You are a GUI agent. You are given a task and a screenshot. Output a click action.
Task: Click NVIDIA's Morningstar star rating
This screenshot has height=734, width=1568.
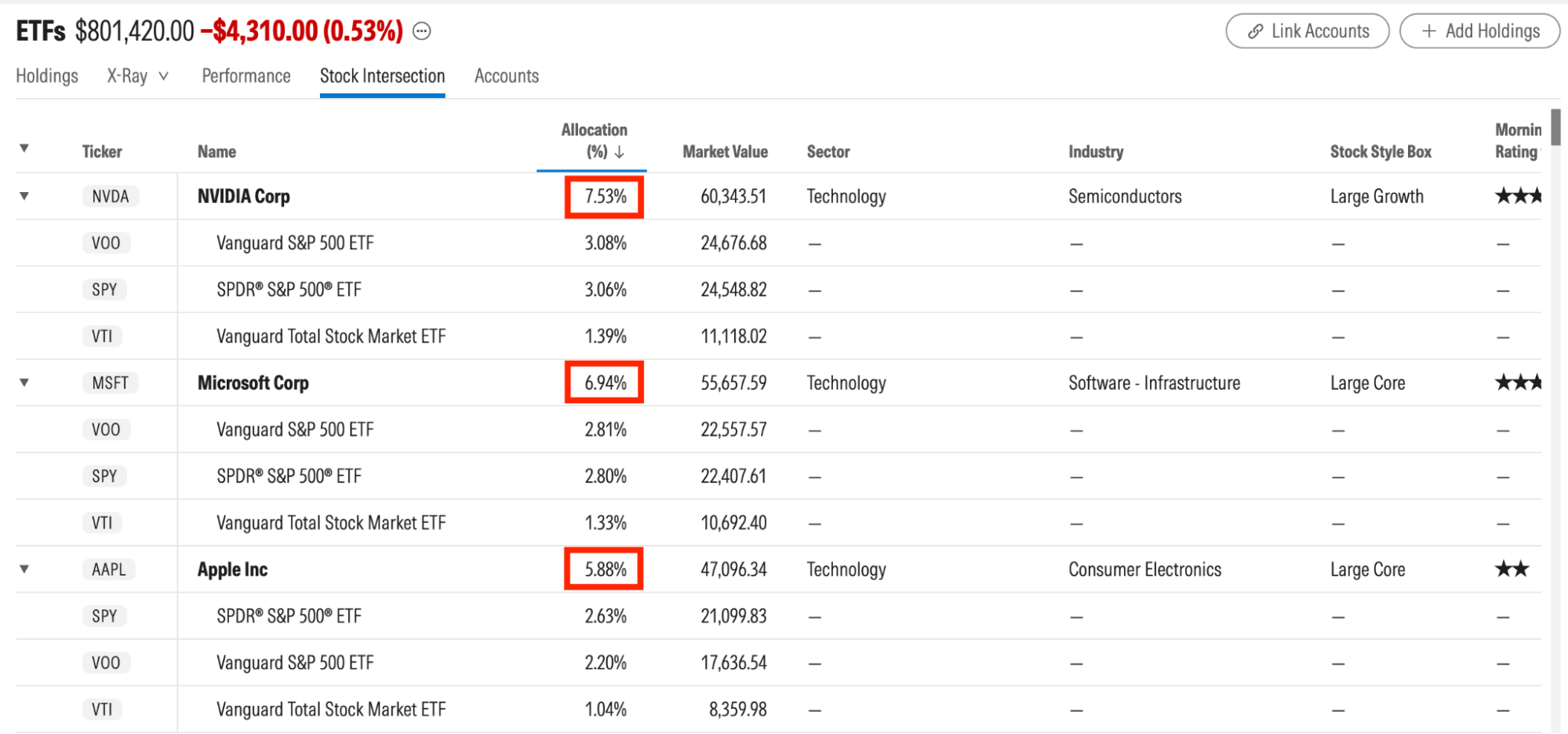click(x=1518, y=196)
